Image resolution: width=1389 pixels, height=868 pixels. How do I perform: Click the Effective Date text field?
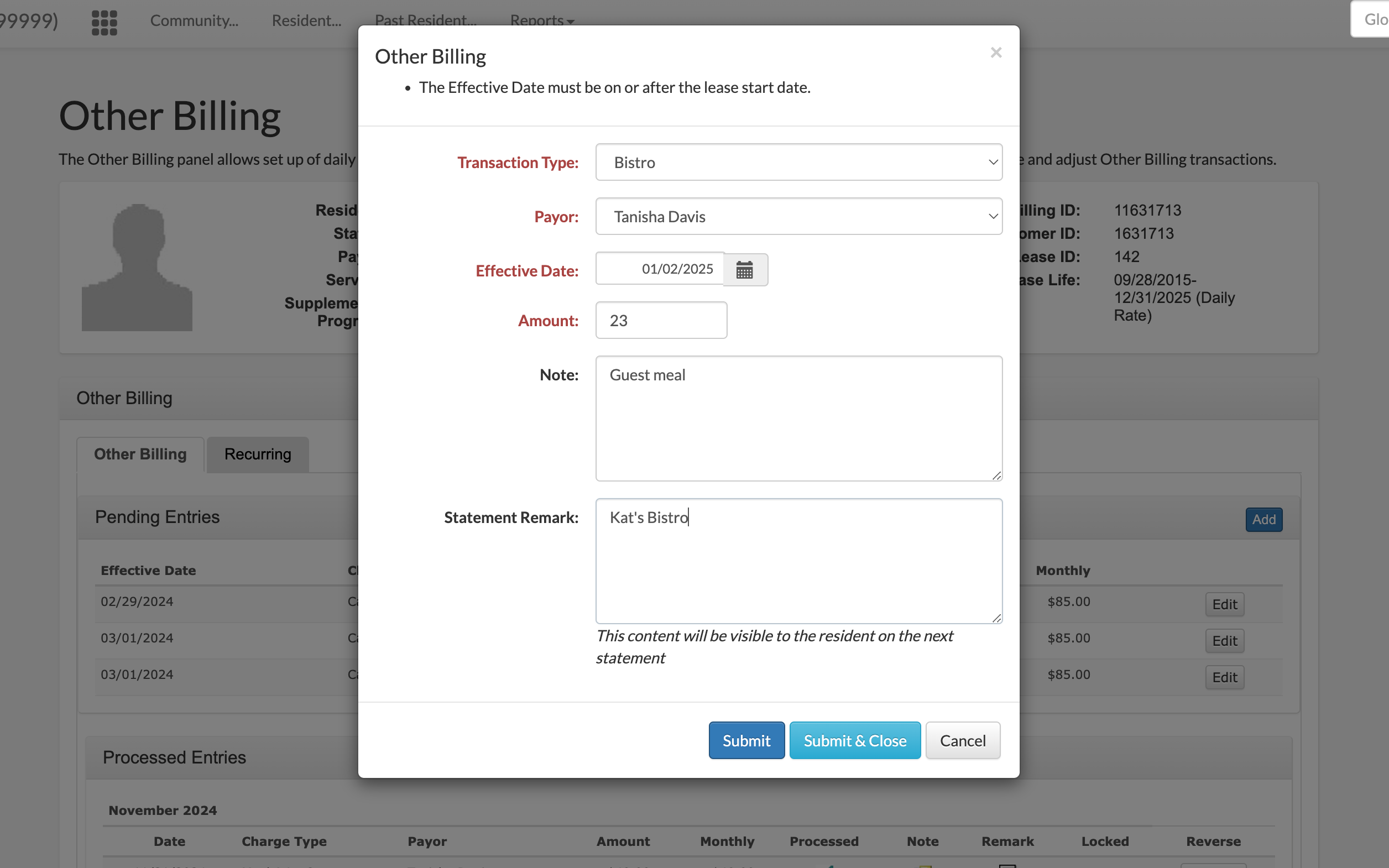[660, 269]
